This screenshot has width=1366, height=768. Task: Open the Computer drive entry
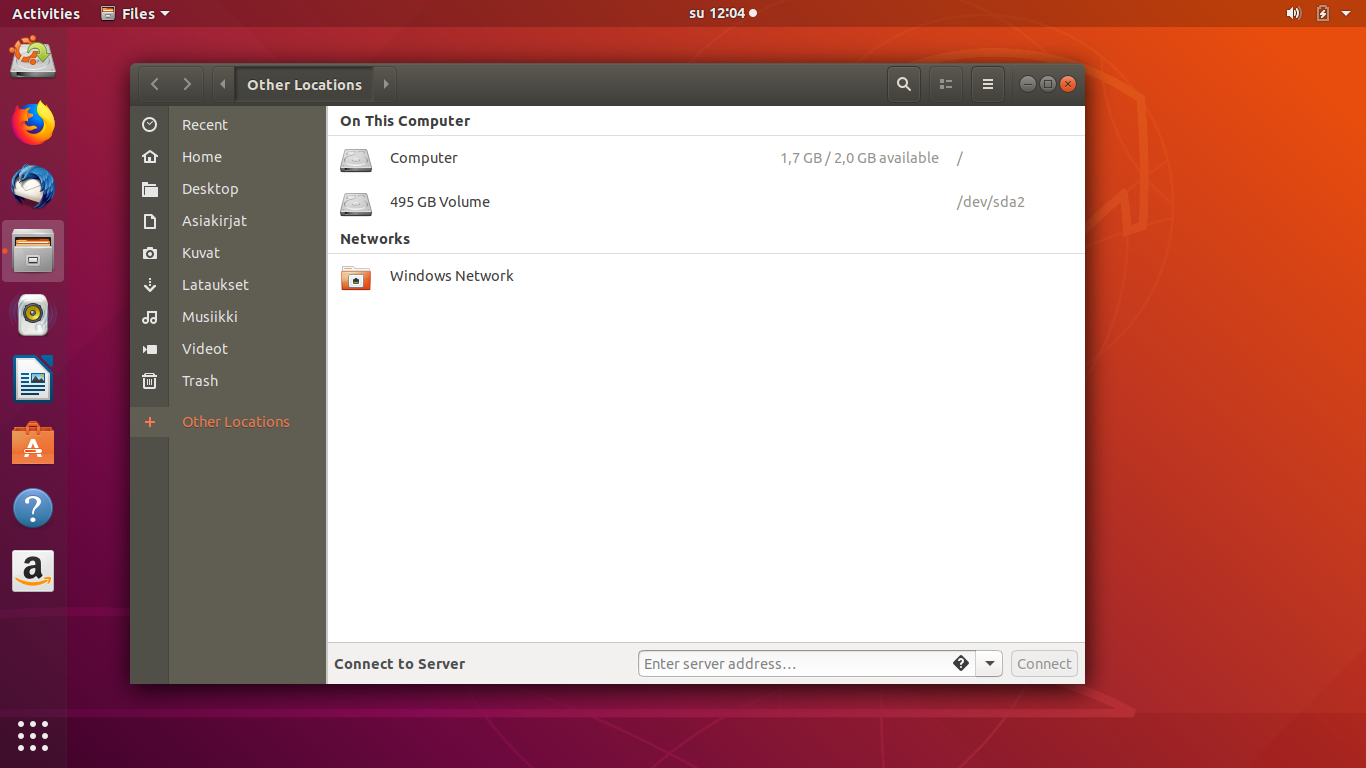point(424,158)
